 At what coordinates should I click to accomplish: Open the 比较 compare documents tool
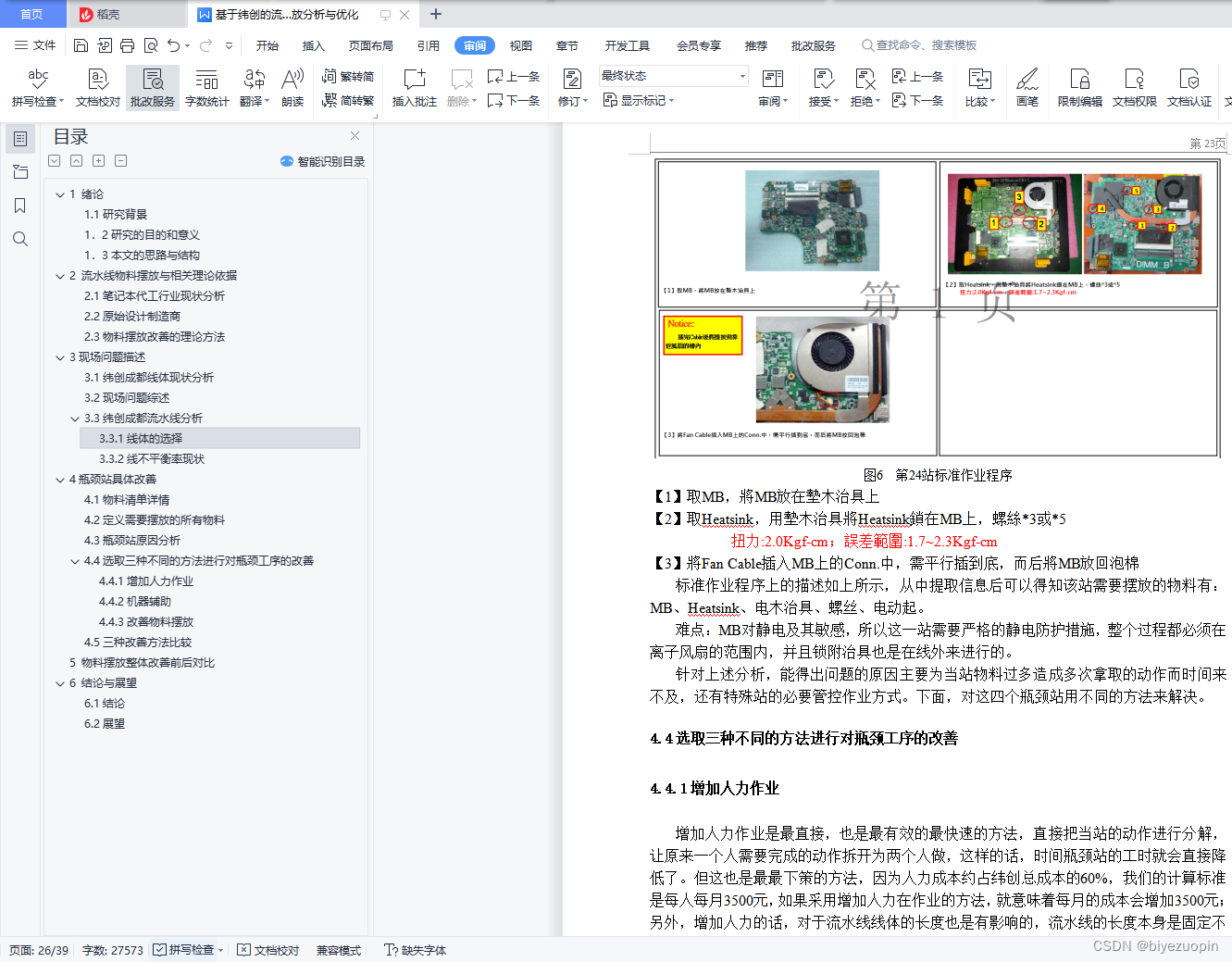(x=979, y=88)
